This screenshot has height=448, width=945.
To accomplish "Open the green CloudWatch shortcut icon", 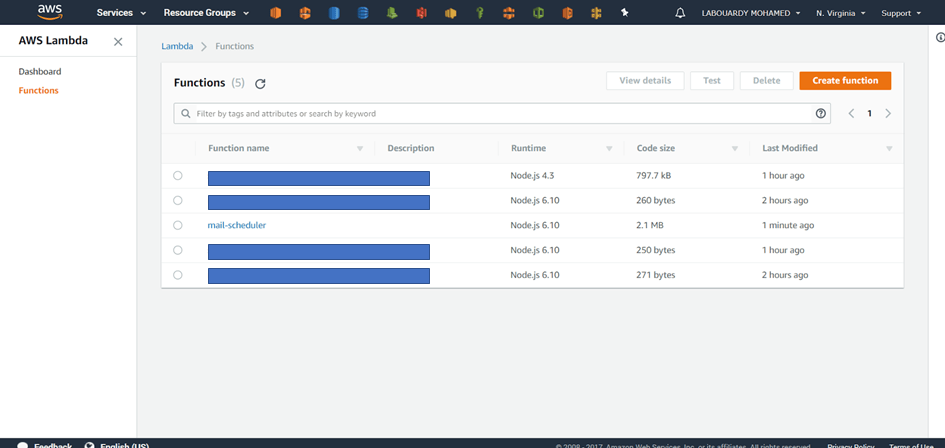I will pyautogui.click(x=538, y=13).
